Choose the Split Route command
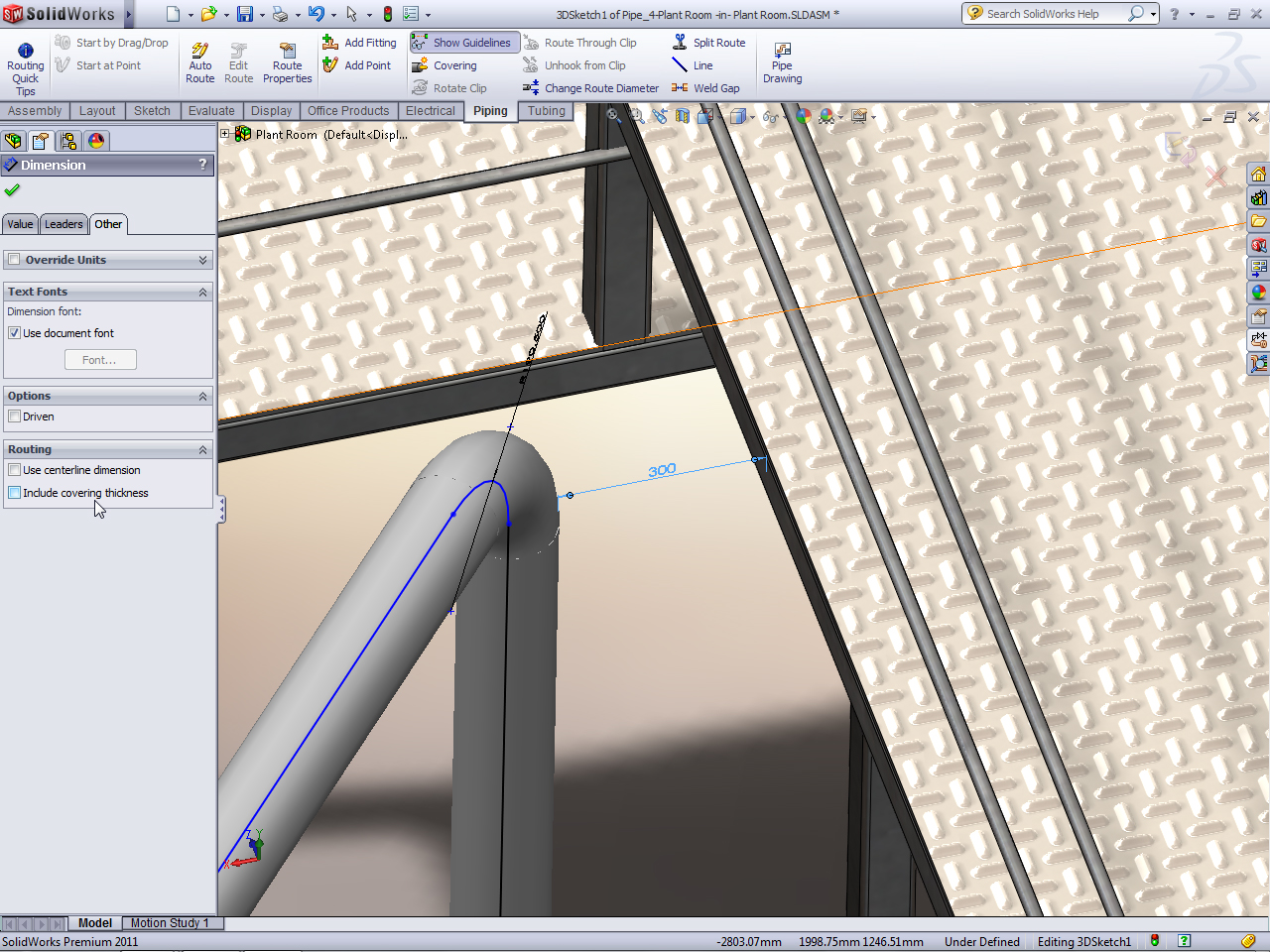1270x952 pixels. [708, 43]
